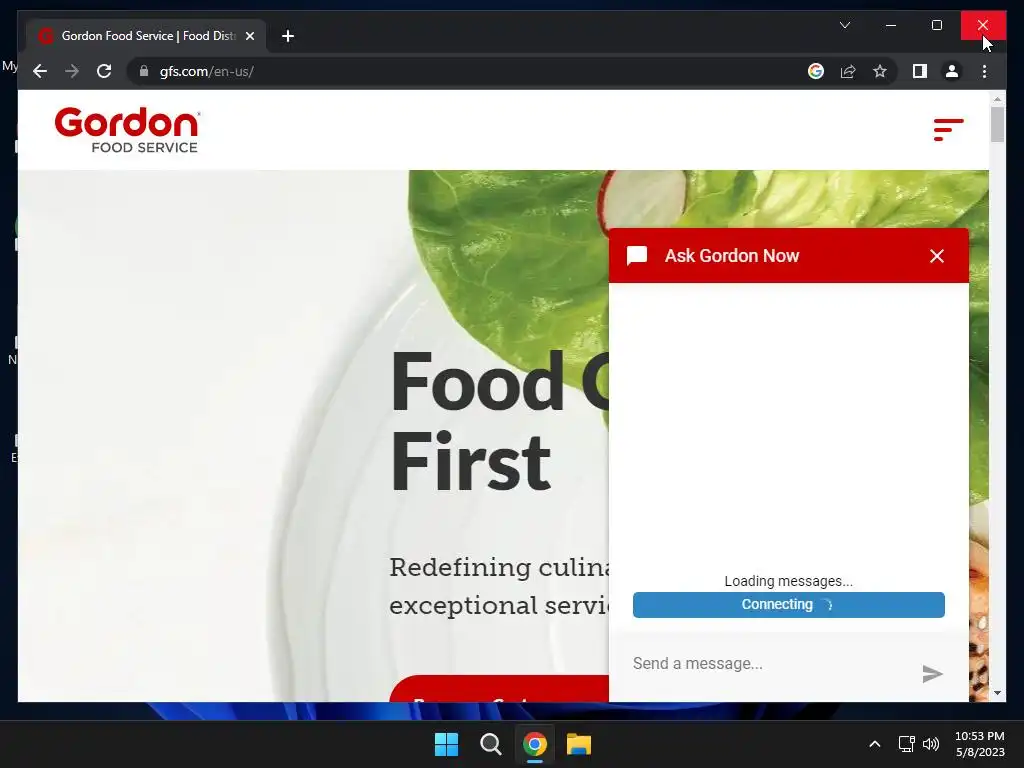Open the Google icon in the address bar
The height and width of the screenshot is (768, 1024).
pyautogui.click(x=816, y=71)
